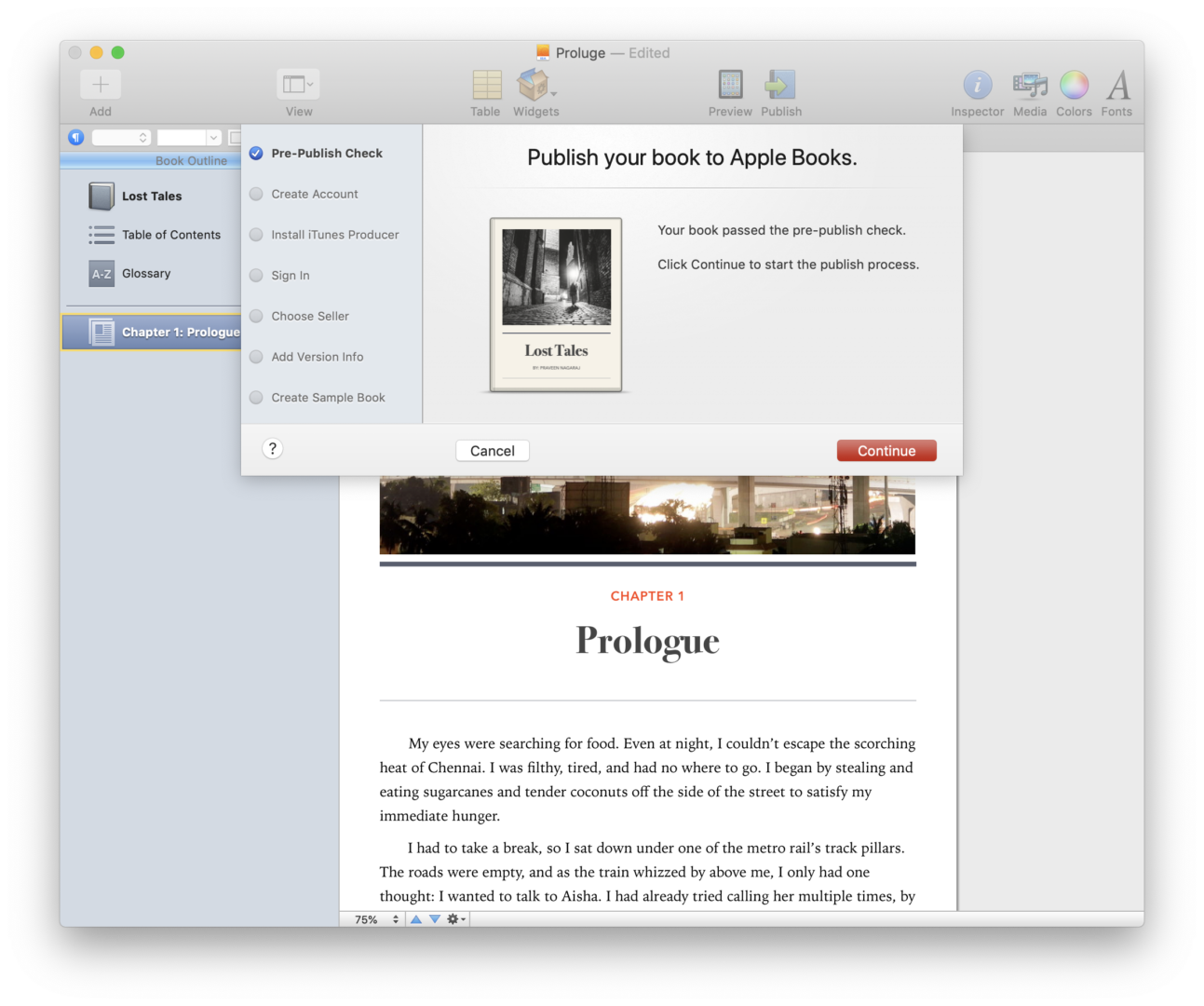This screenshot has height=1006, width=1204.
Task: Click the Choose Seller step label
Action: [x=310, y=316]
